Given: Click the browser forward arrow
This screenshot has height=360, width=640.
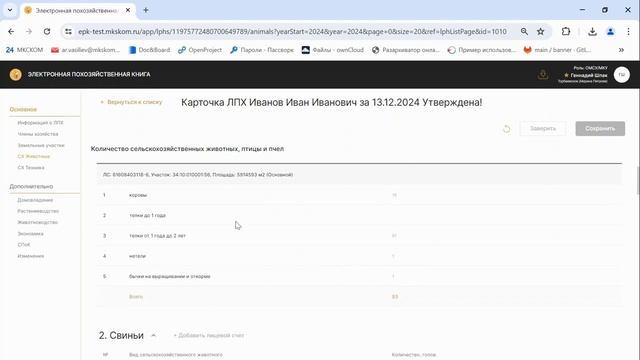Looking at the screenshot, I should (29, 31).
